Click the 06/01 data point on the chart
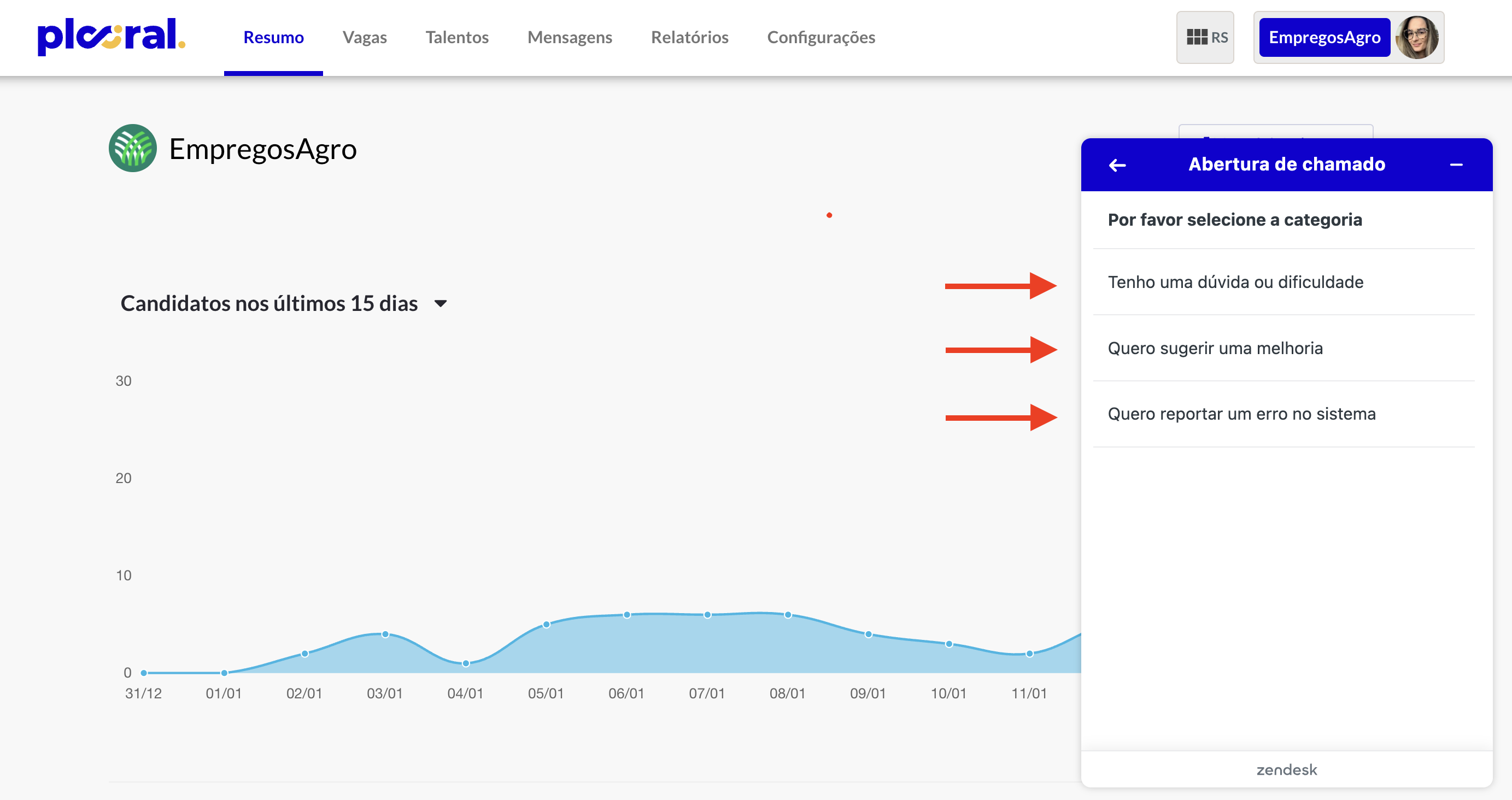The height and width of the screenshot is (800, 1512). [x=626, y=615]
